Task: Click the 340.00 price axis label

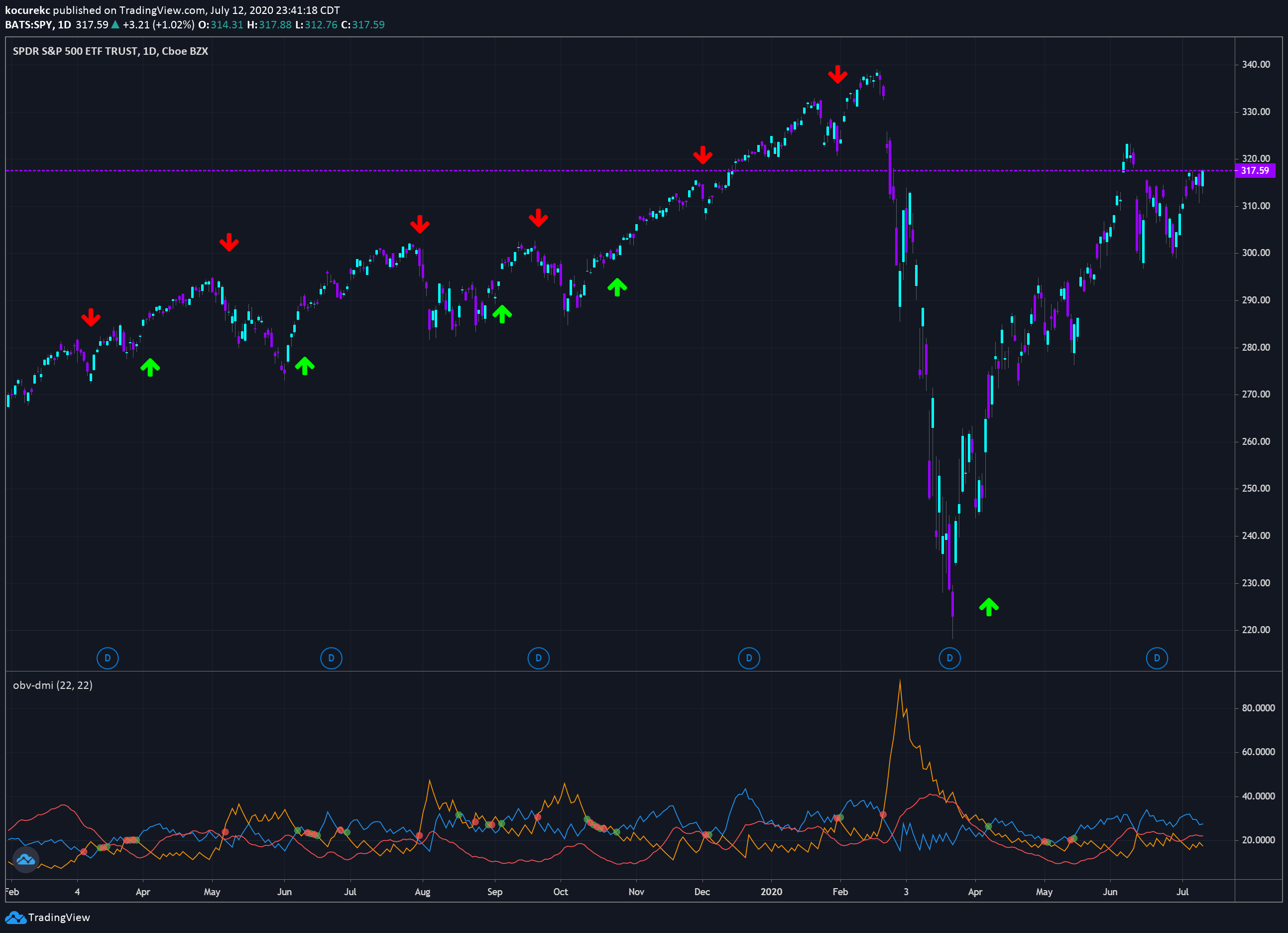Action: 1256,64
